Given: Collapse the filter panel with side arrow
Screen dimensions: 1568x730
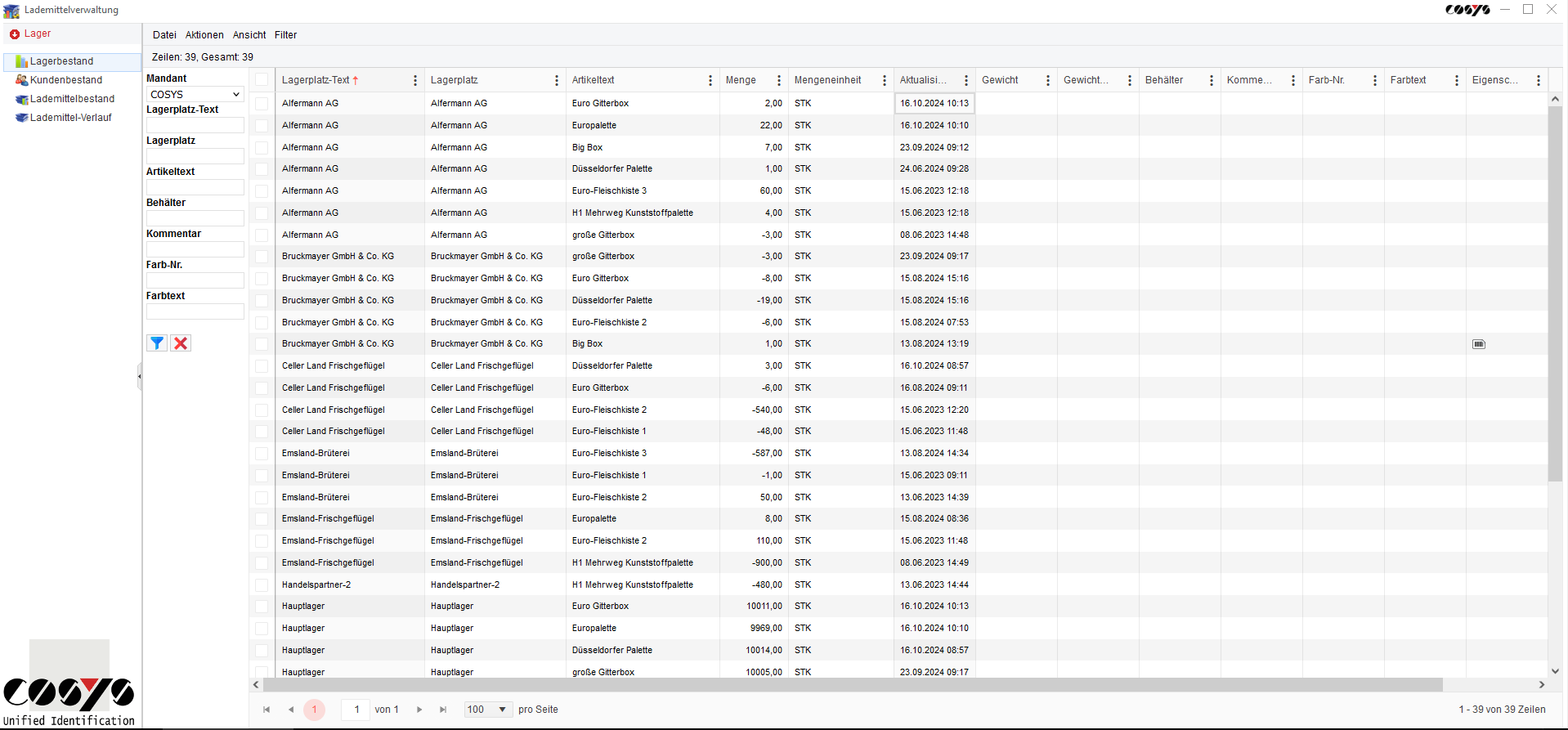Looking at the screenshot, I should click(x=140, y=377).
